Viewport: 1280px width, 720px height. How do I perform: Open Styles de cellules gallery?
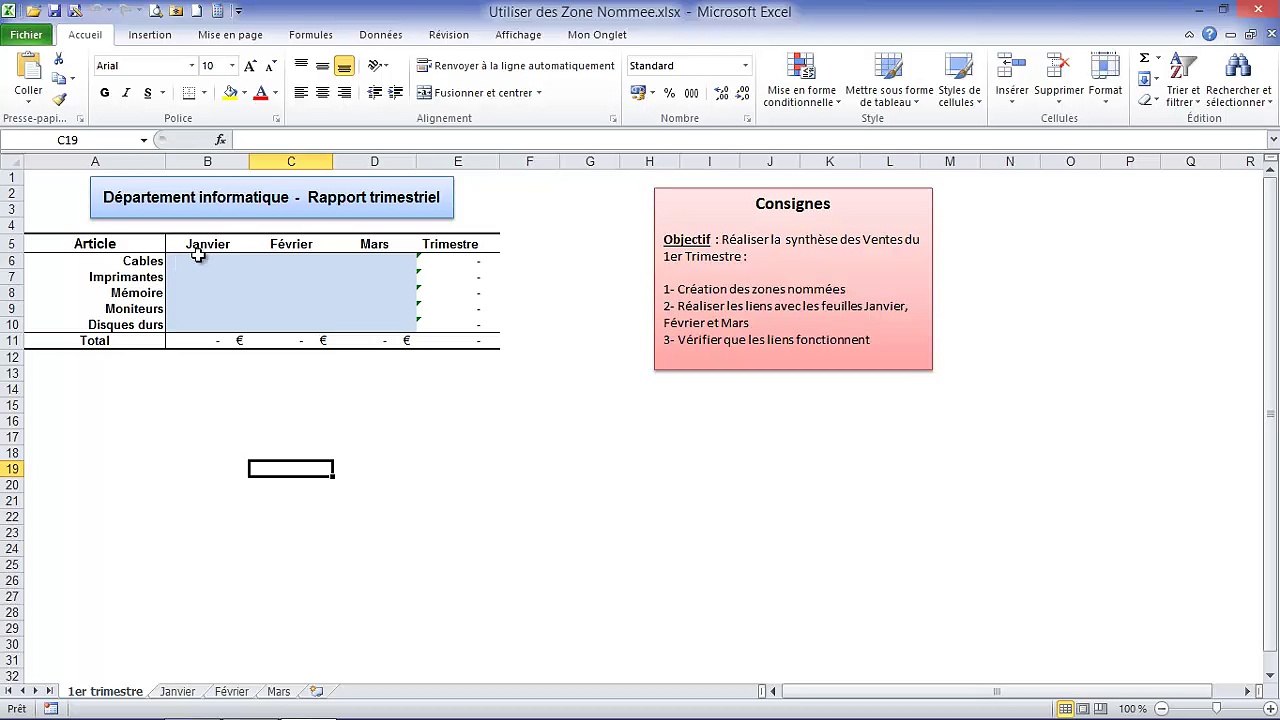coord(959,80)
